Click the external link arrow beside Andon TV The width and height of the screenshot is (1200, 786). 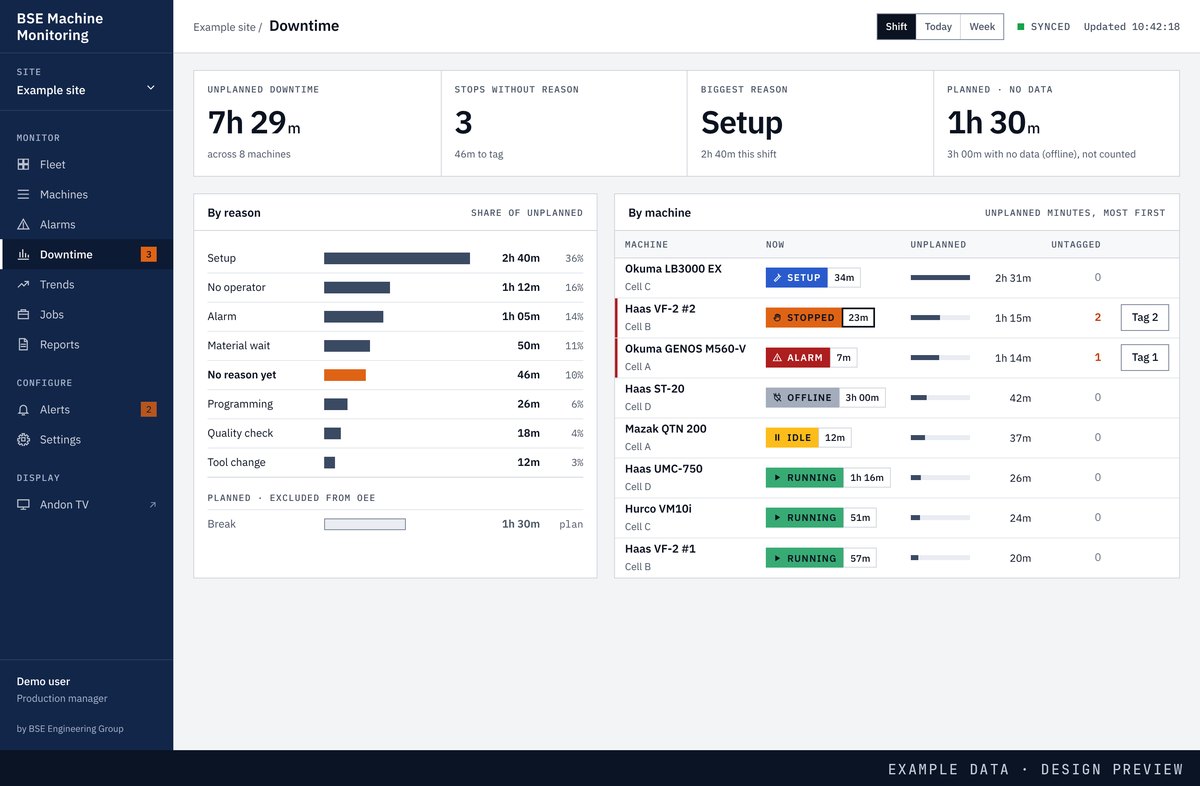click(153, 505)
